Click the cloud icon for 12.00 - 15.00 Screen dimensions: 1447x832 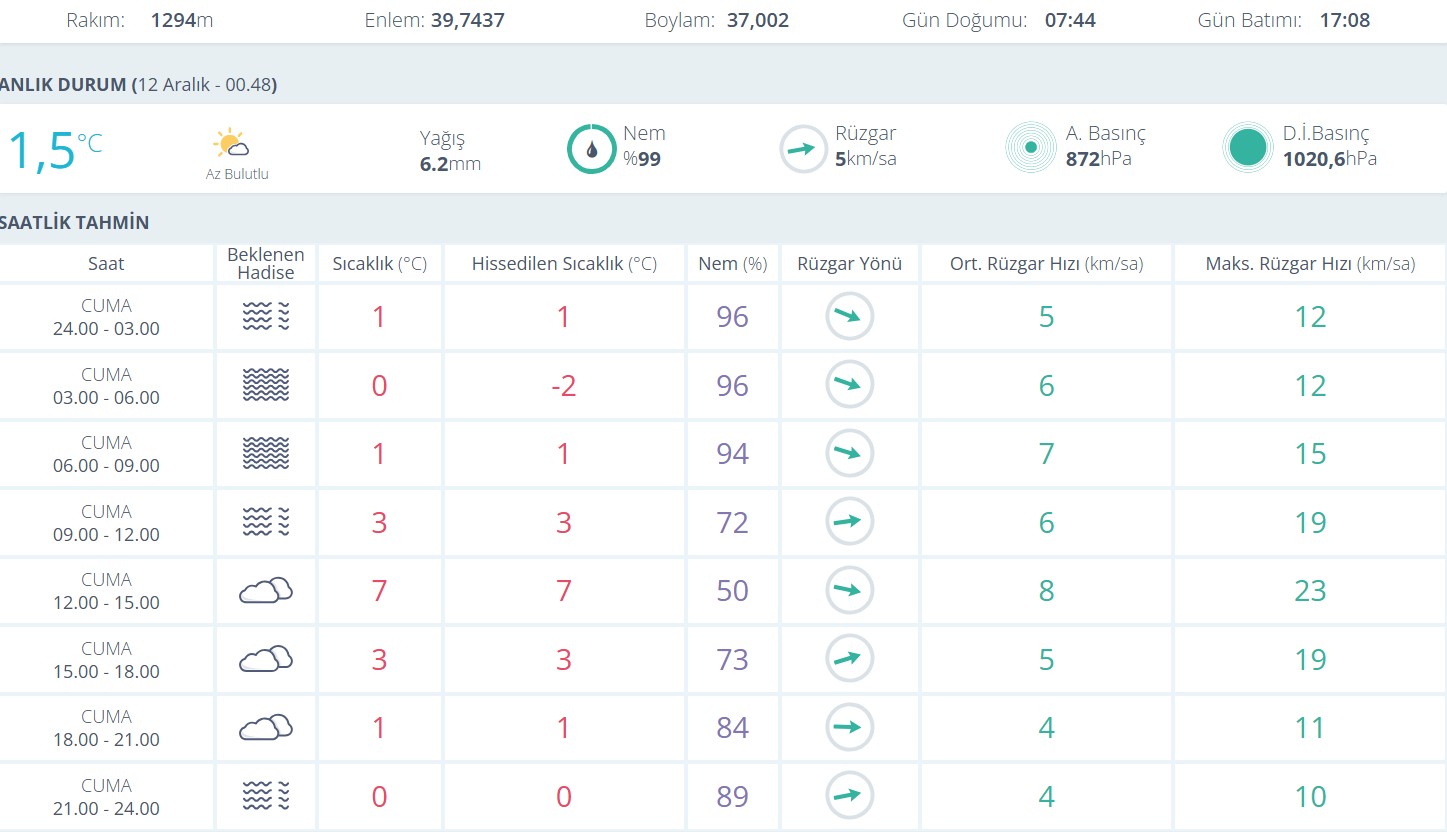click(266, 590)
